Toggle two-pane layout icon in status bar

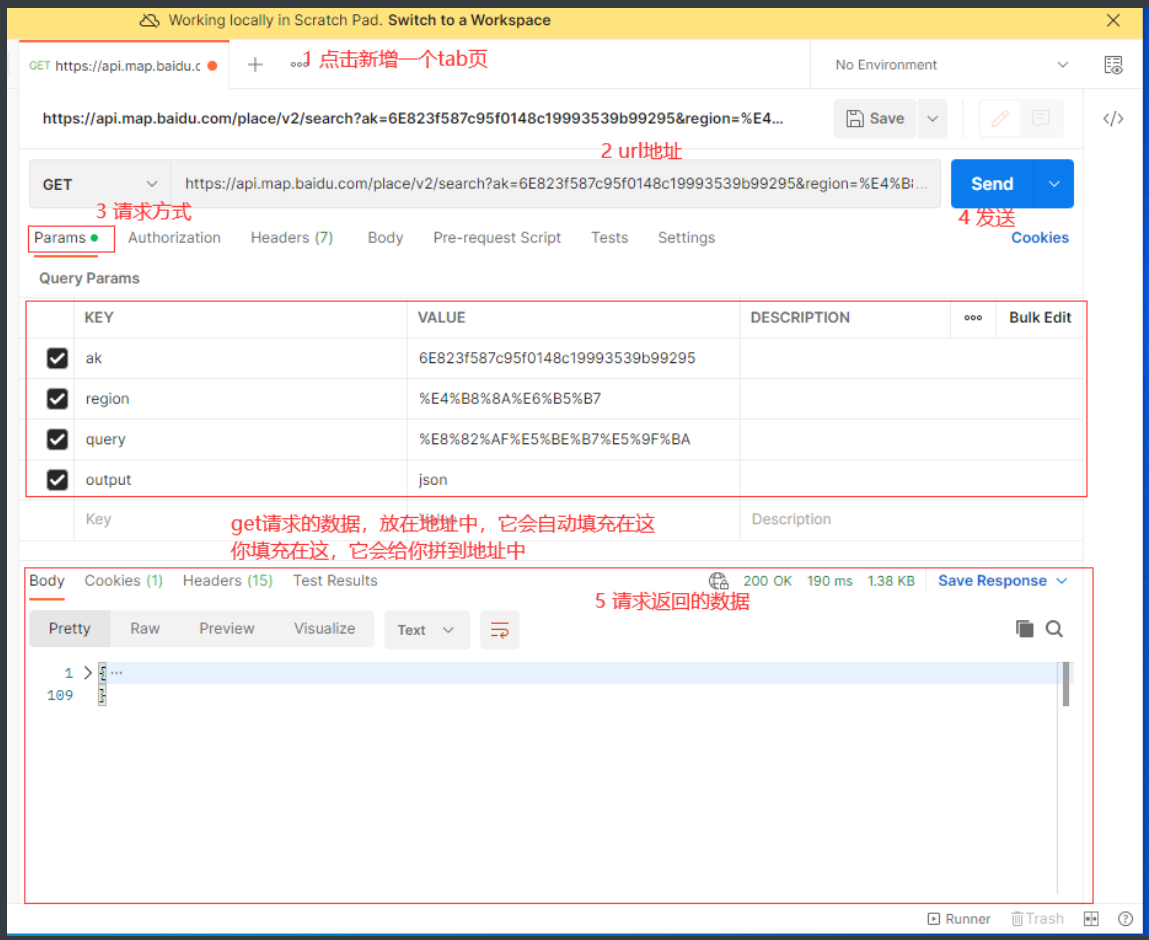[x=1091, y=919]
